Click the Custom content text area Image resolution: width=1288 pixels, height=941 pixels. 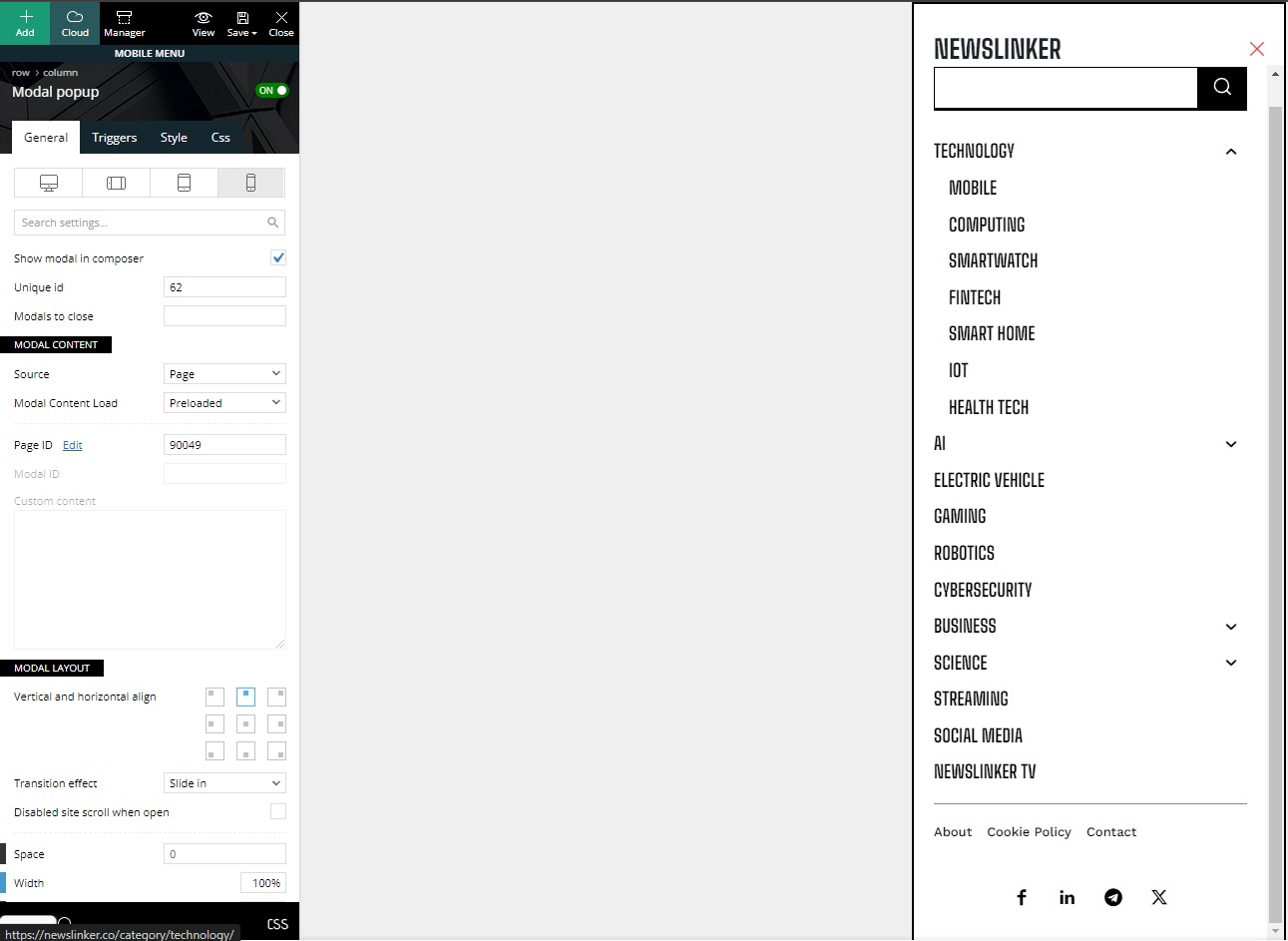(x=150, y=580)
